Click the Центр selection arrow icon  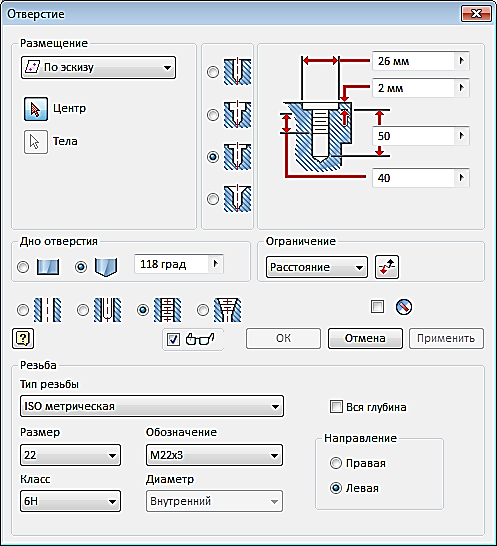(36, 109)
